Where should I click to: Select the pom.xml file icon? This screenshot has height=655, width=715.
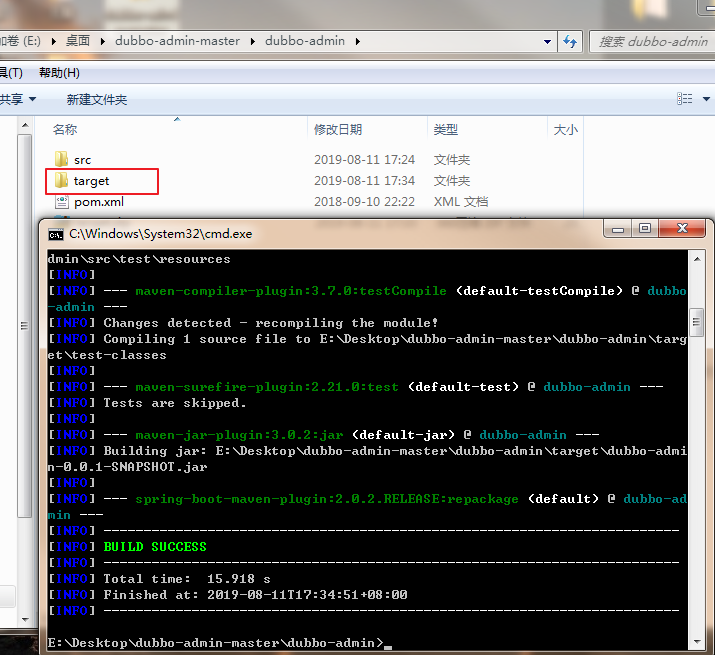[x=62, y=201]
